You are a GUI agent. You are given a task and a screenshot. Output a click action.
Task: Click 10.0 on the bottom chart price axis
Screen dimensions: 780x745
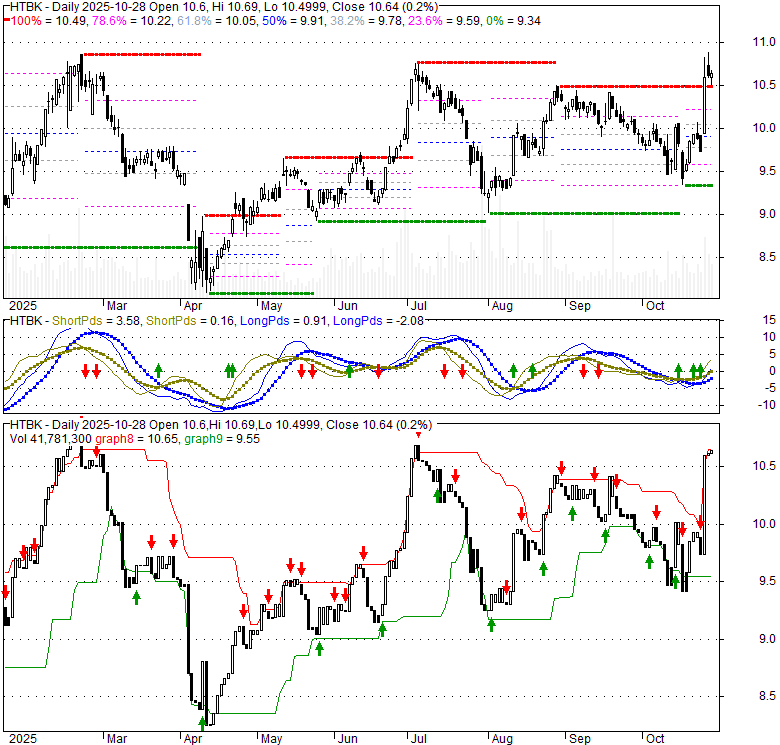767,524
